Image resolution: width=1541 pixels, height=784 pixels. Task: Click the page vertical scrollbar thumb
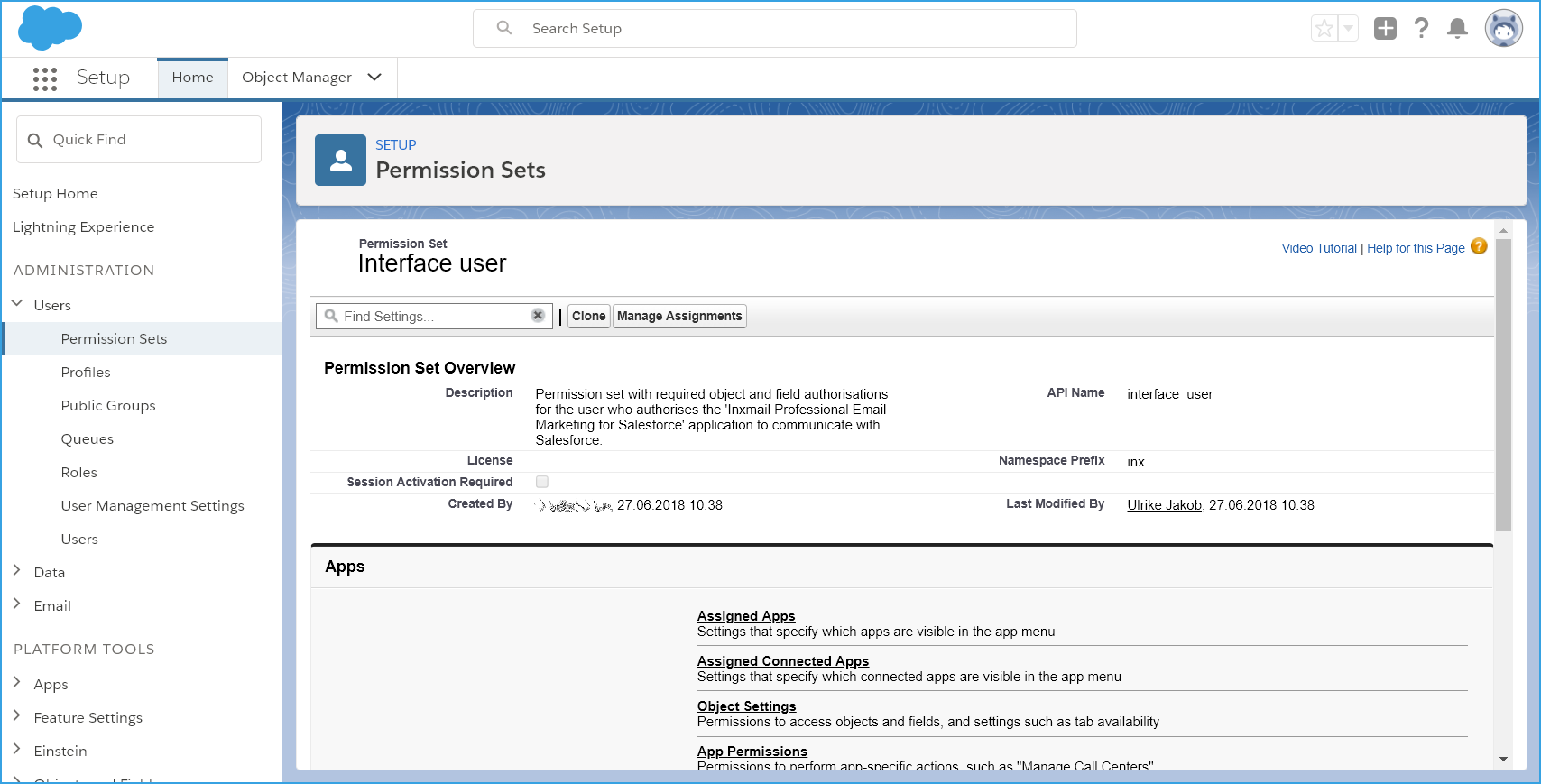click(x=1503, y=385)
